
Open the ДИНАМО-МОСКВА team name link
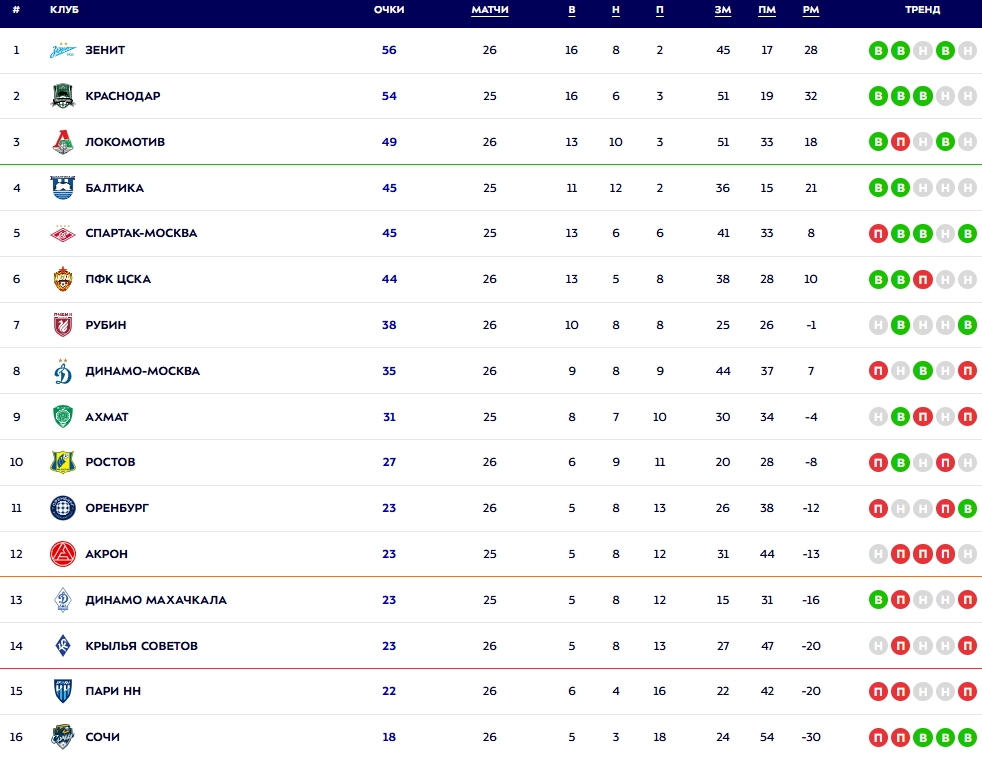(x=142, y=371)
